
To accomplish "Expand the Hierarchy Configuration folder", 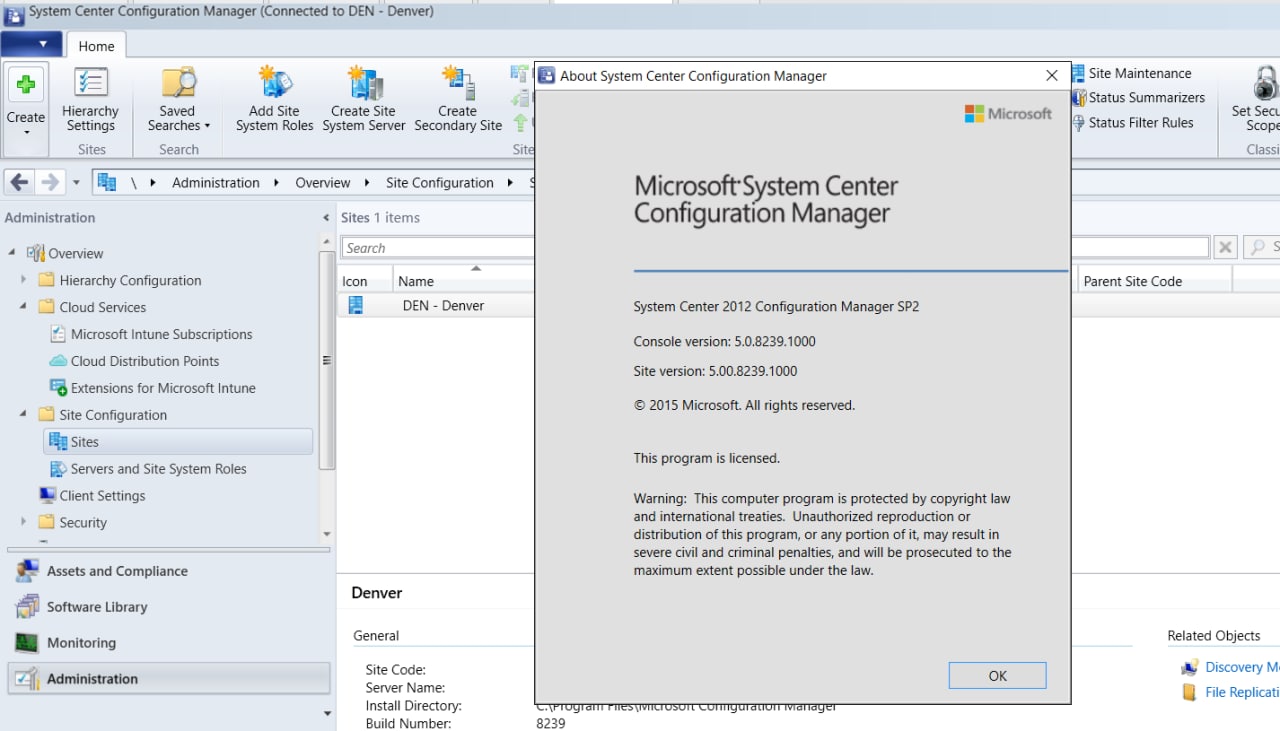I will tap(23, 280).
